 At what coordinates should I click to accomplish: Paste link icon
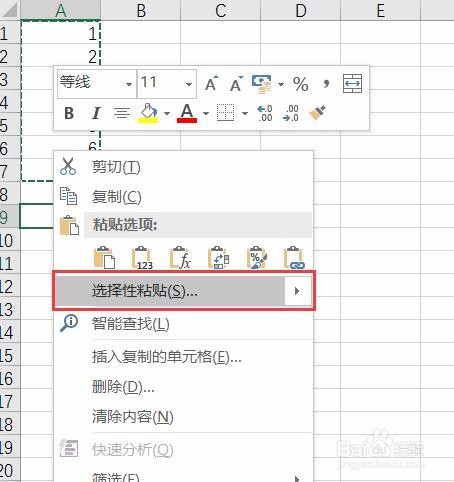[294, 257]
